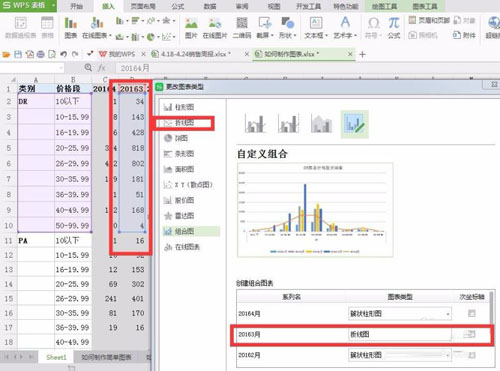This screenshot has height=371, width=500.
Task: Click the 数据透视表 pivot table icon
Action: pos(21,27)
